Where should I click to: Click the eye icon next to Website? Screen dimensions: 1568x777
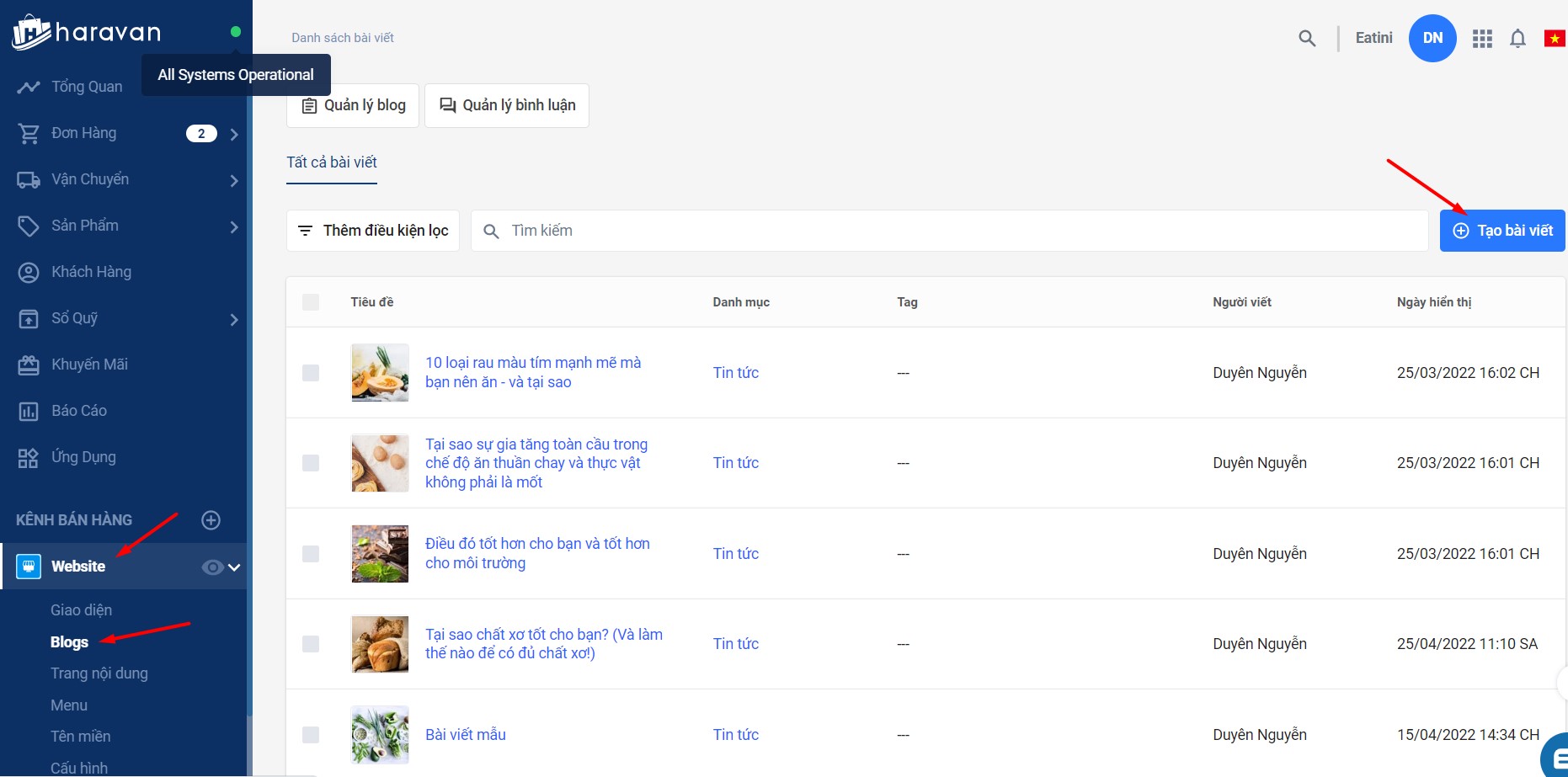(x=211, y=567)
